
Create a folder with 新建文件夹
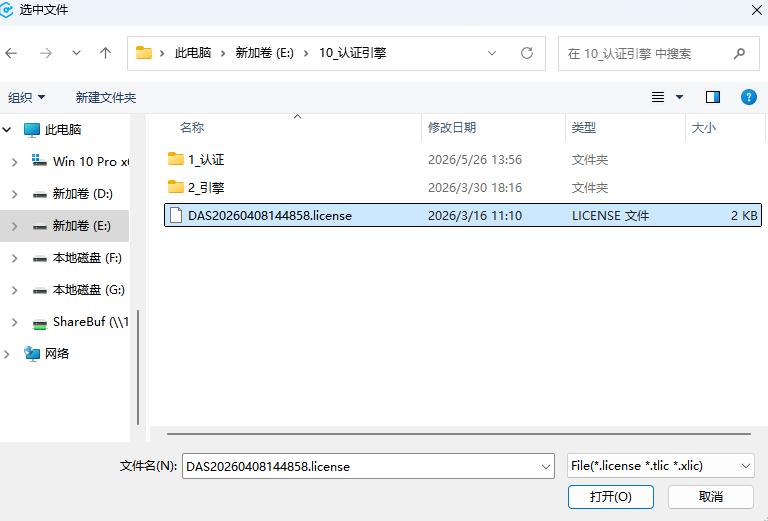tap(106, 97)
